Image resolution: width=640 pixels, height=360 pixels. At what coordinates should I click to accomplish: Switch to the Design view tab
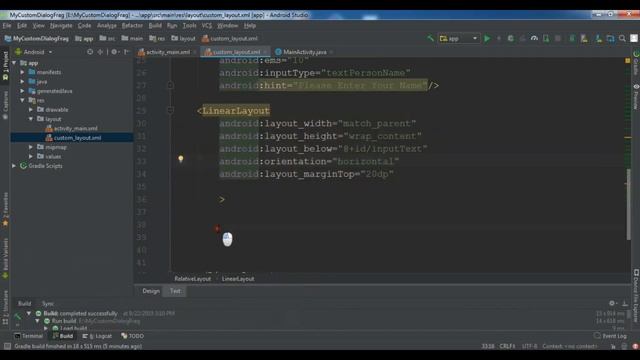click(x=151, y=291)
